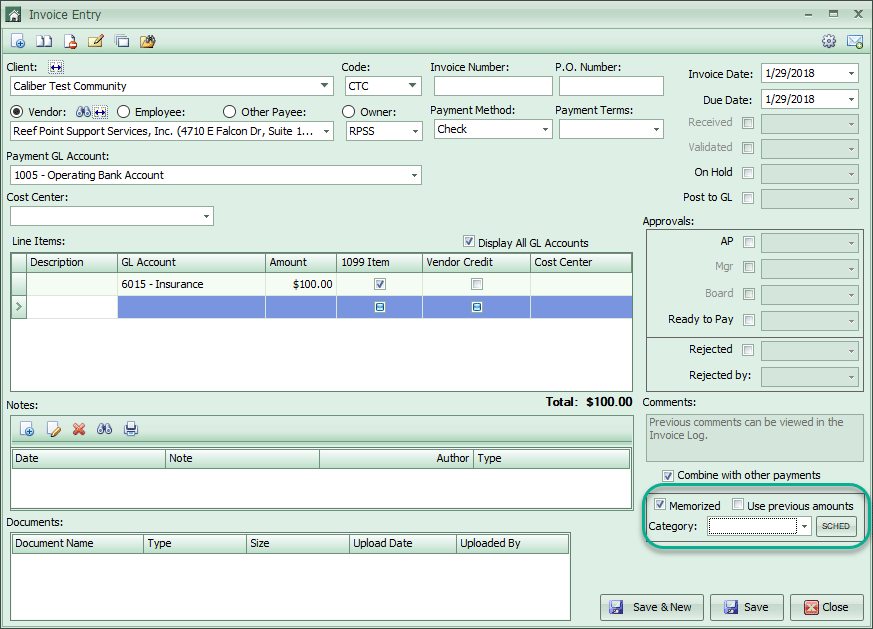This screenshot has height=629, width=873.
Task: Click the envelope email icon
Action: point(855,41)
